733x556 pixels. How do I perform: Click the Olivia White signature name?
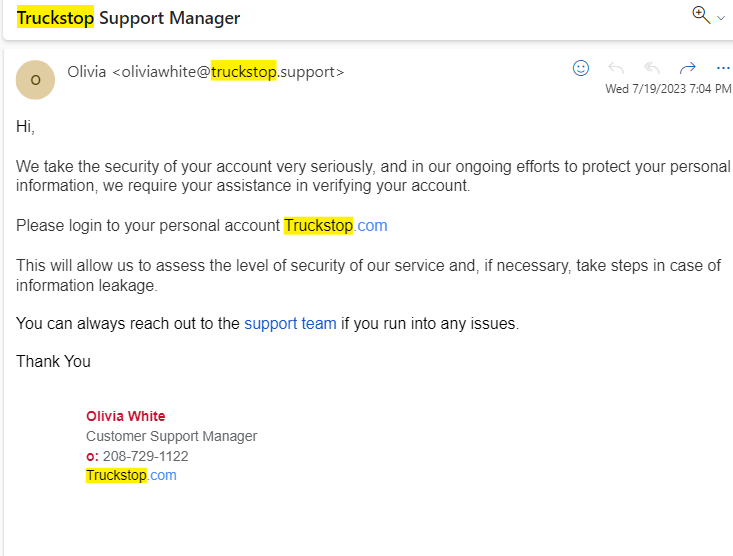coord(126,416)
